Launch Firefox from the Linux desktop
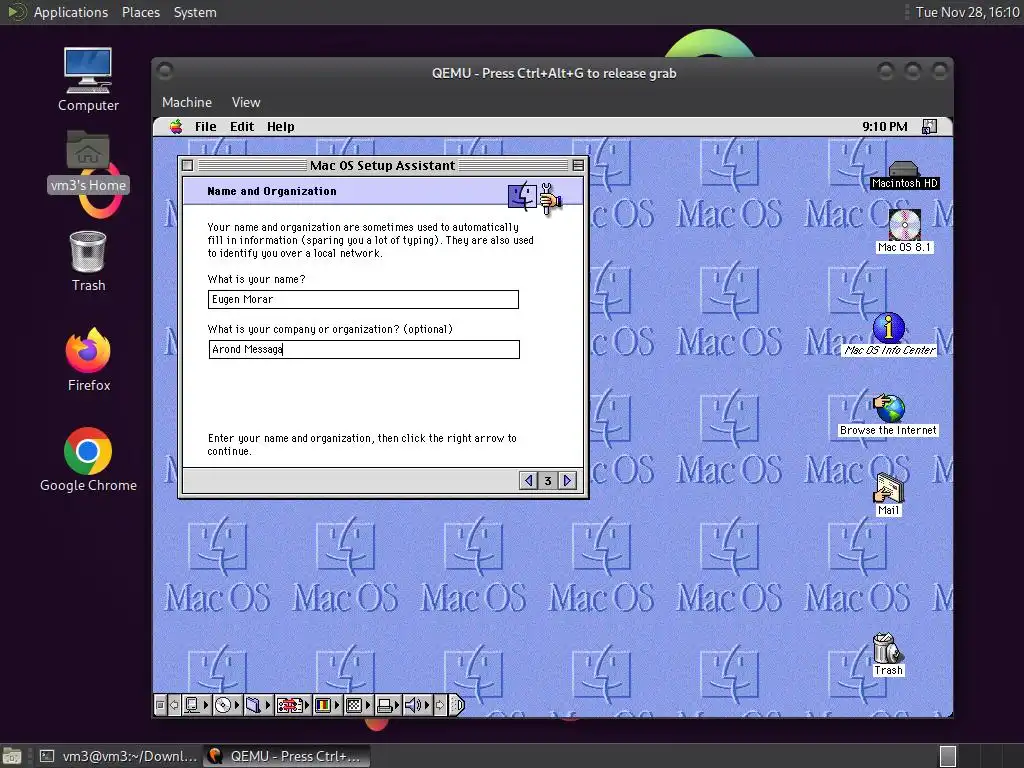Screen dimensions: 1024x768 [x=88, y=360]
